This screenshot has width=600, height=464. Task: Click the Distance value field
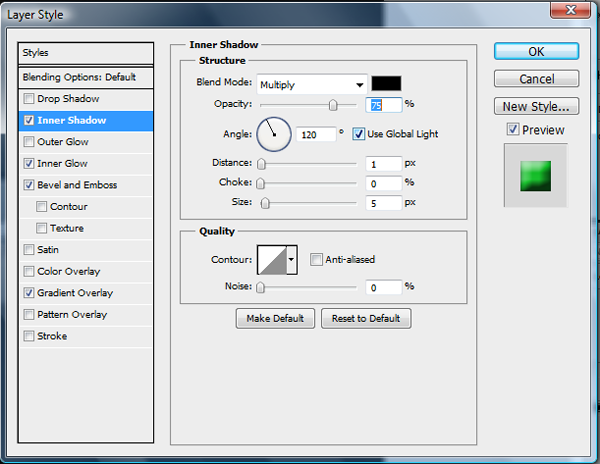(x=384, y=164)
